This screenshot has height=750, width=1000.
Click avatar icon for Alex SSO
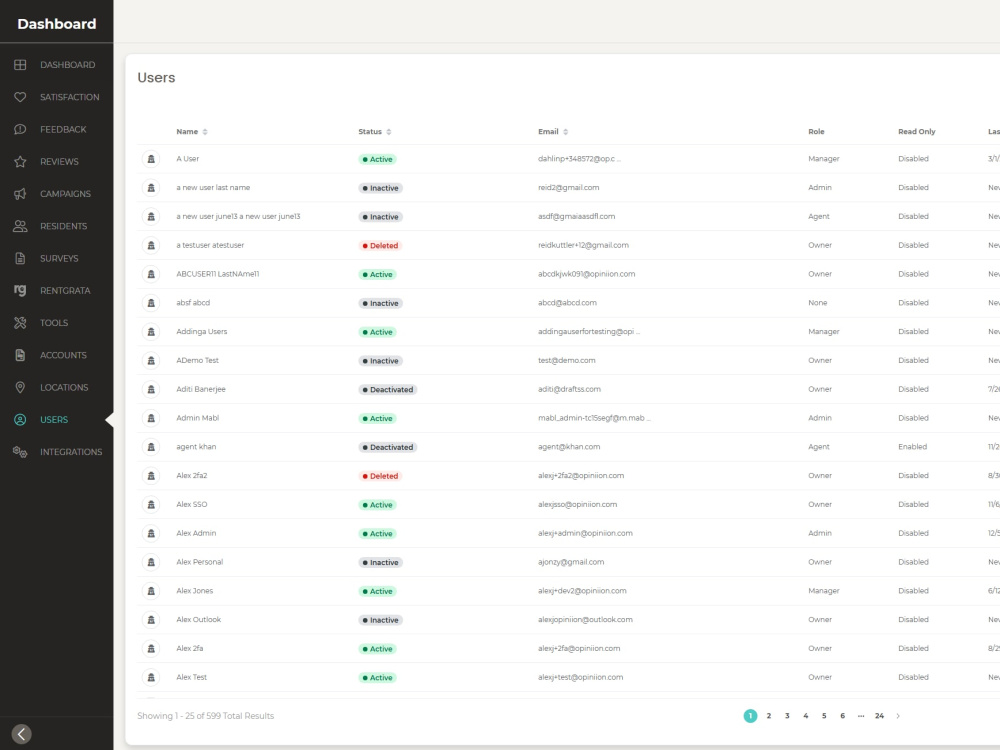pos(151,504)
